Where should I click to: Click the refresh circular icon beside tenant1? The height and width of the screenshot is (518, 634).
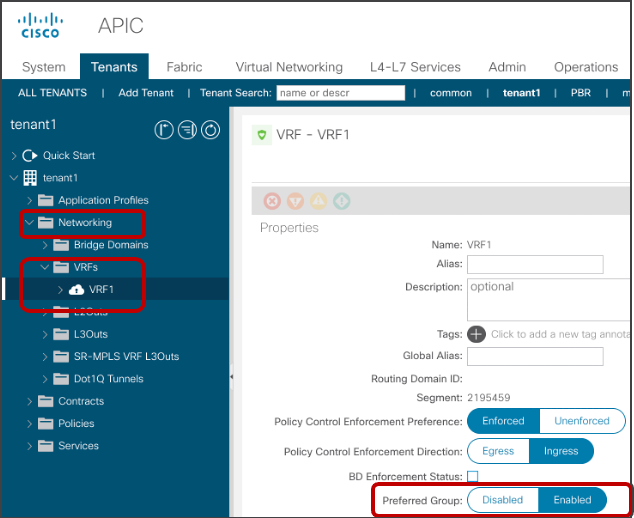point(211,130)
